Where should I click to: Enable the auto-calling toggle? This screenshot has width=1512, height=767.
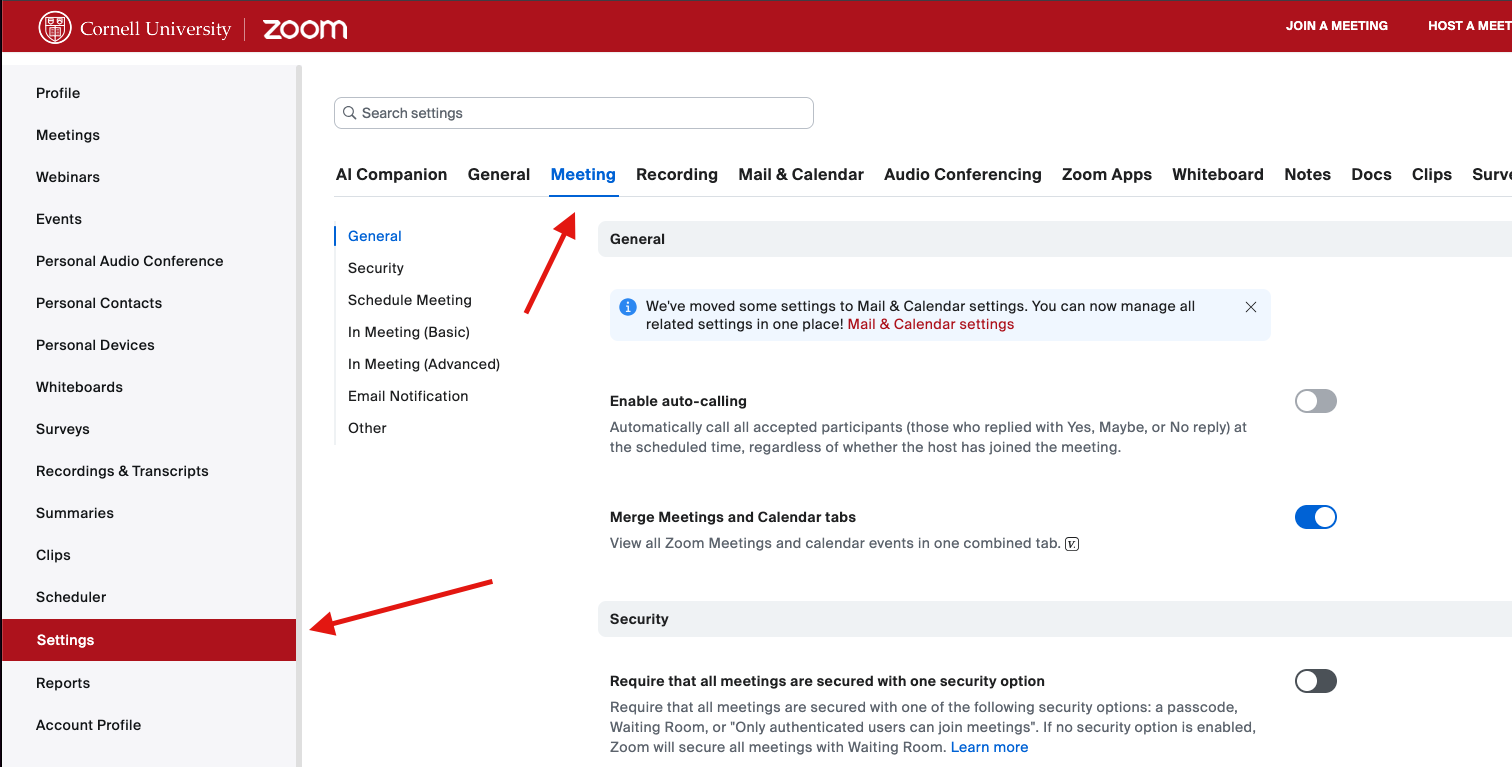[x=1315, y=401]
